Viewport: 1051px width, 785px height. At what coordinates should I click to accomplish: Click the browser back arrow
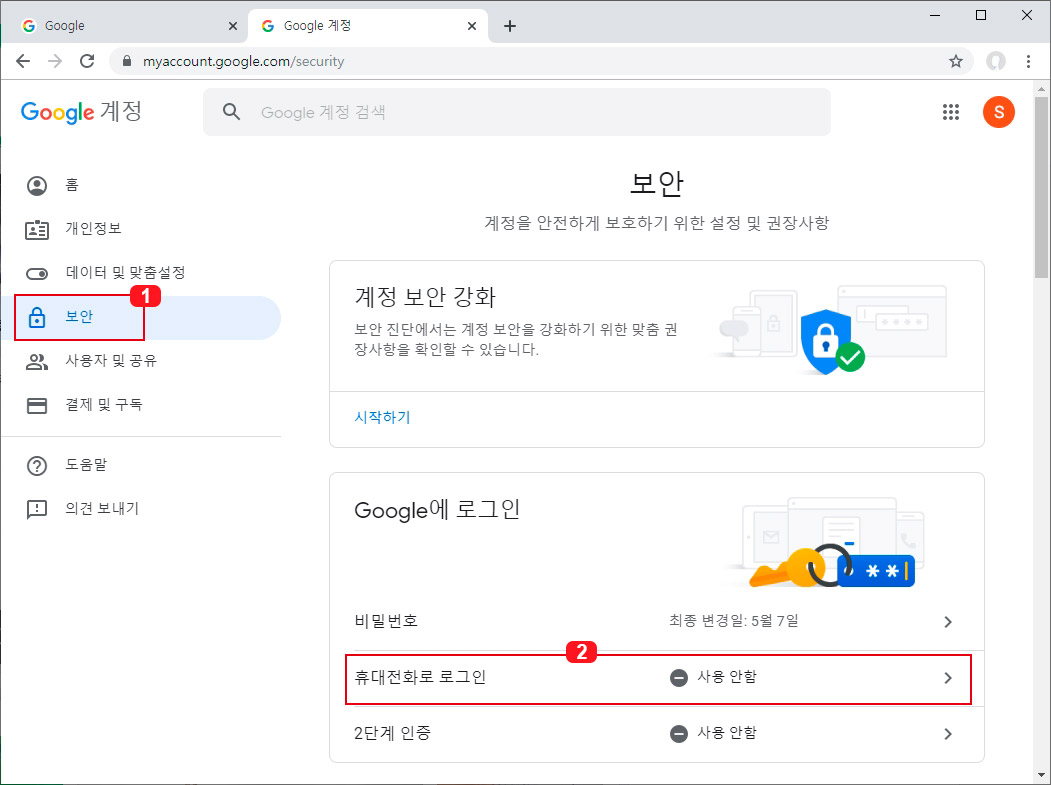pyautogui.click(x=23, y=61)
